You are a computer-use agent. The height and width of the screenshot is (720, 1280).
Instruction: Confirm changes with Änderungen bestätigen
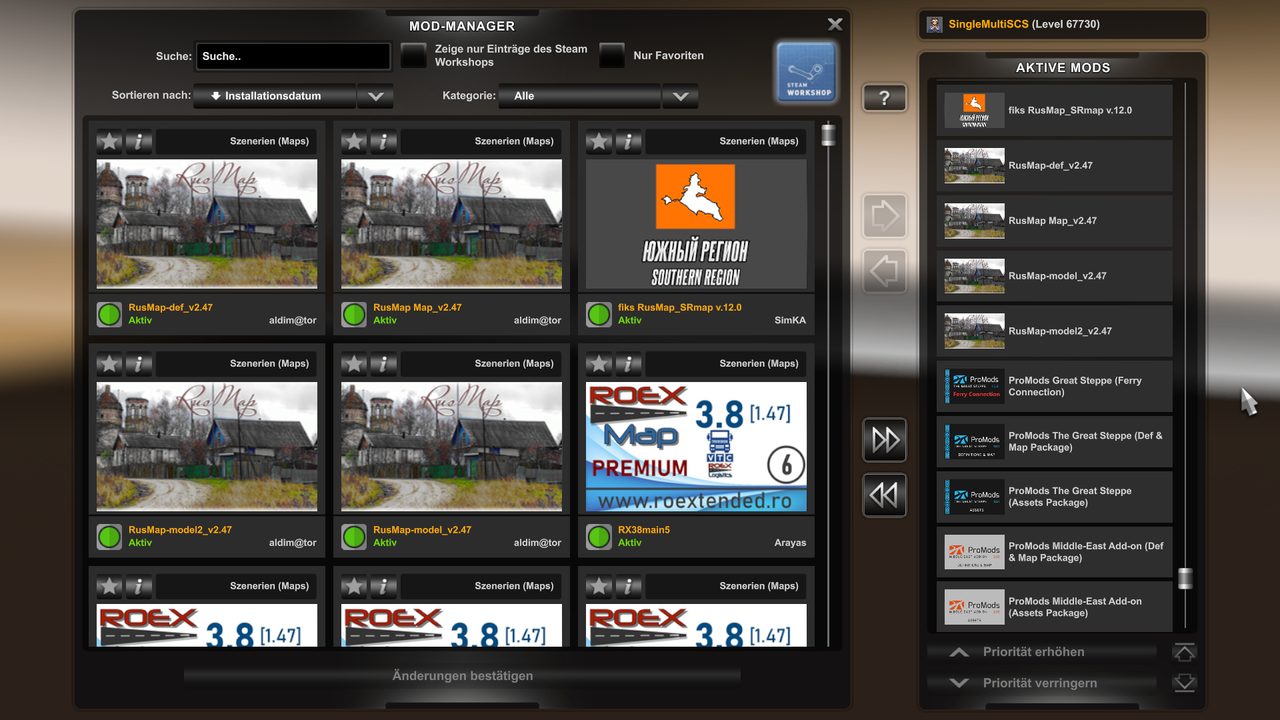pyautogui.click(x=462, y=676)
